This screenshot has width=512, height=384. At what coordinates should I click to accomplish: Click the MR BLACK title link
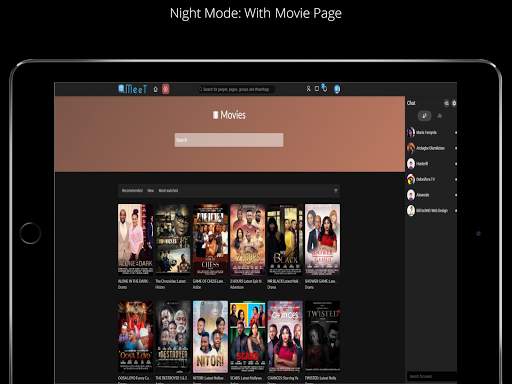click(283, 281)
